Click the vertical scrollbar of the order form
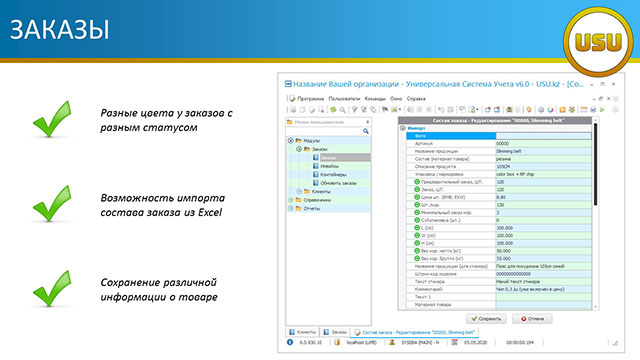This screenshot has width=640, height=360. 596,213
